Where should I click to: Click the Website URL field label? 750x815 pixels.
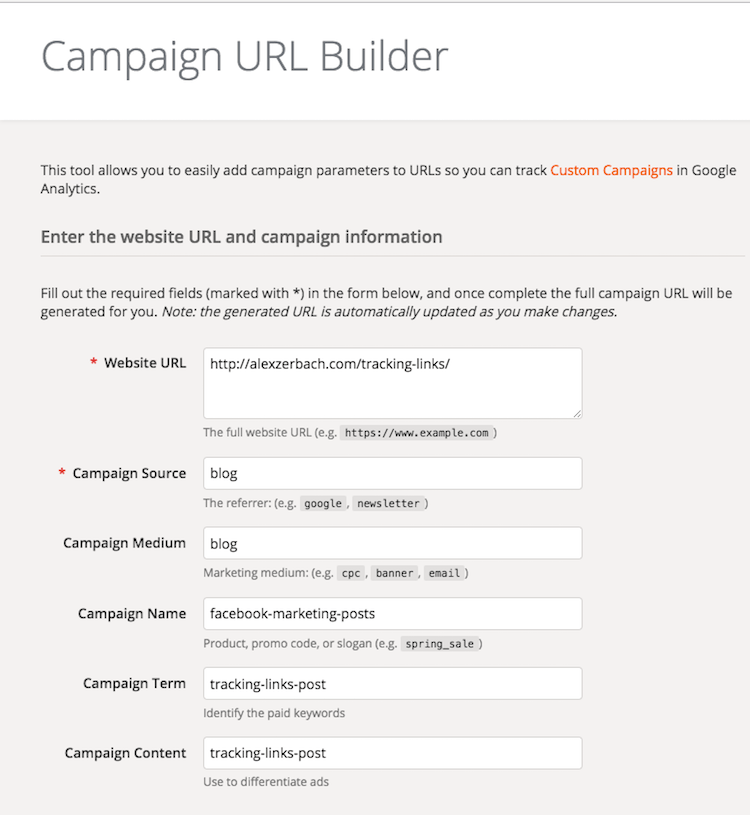(145, 363)
